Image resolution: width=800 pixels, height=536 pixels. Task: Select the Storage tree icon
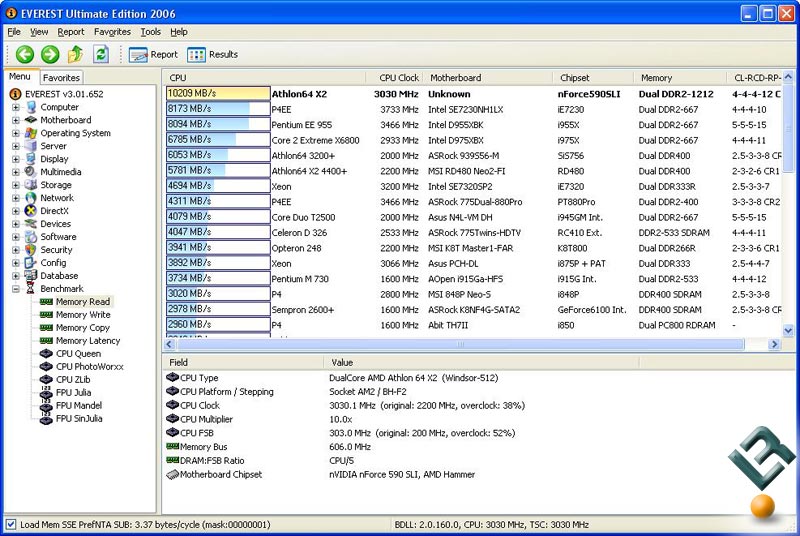31,185
